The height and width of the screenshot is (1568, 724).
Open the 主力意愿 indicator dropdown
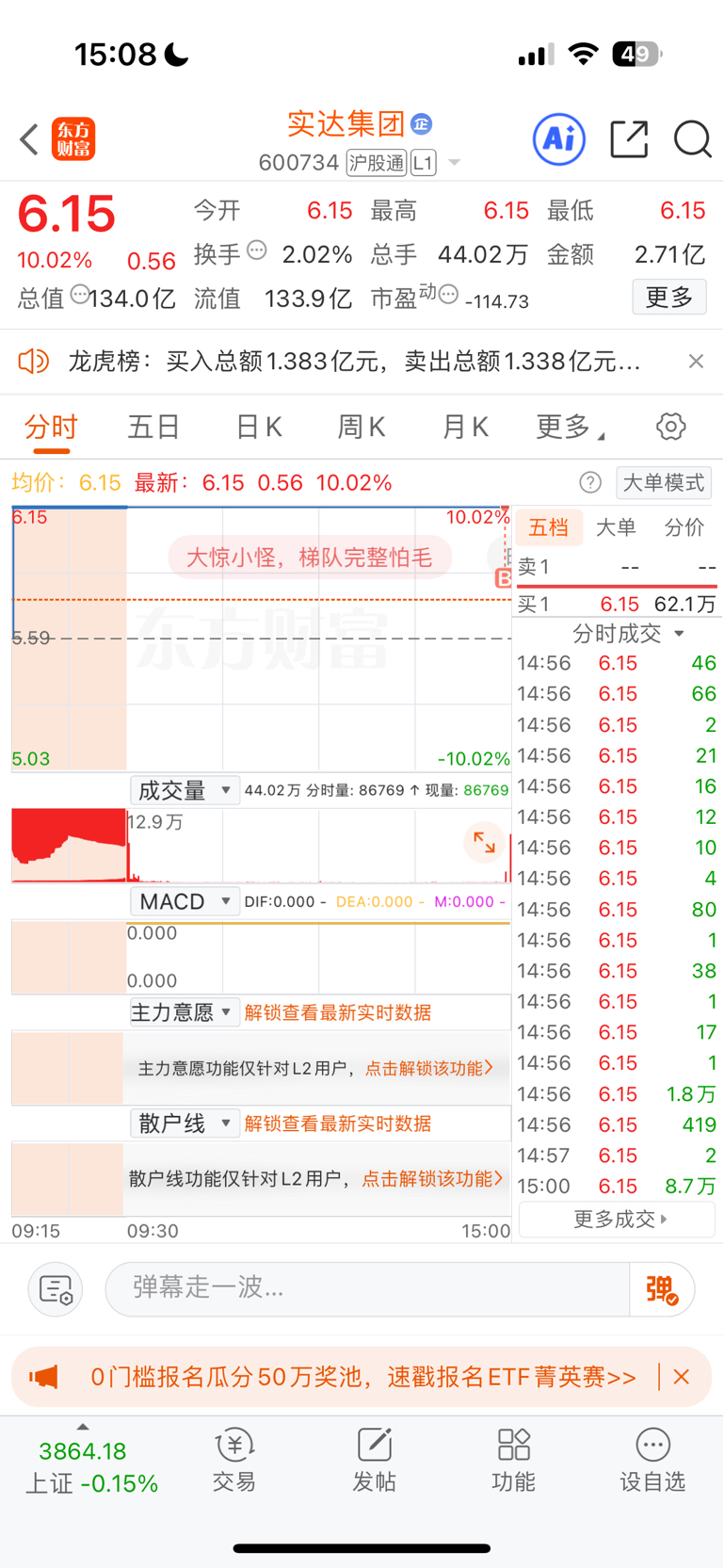click(x=185, y=1012)
